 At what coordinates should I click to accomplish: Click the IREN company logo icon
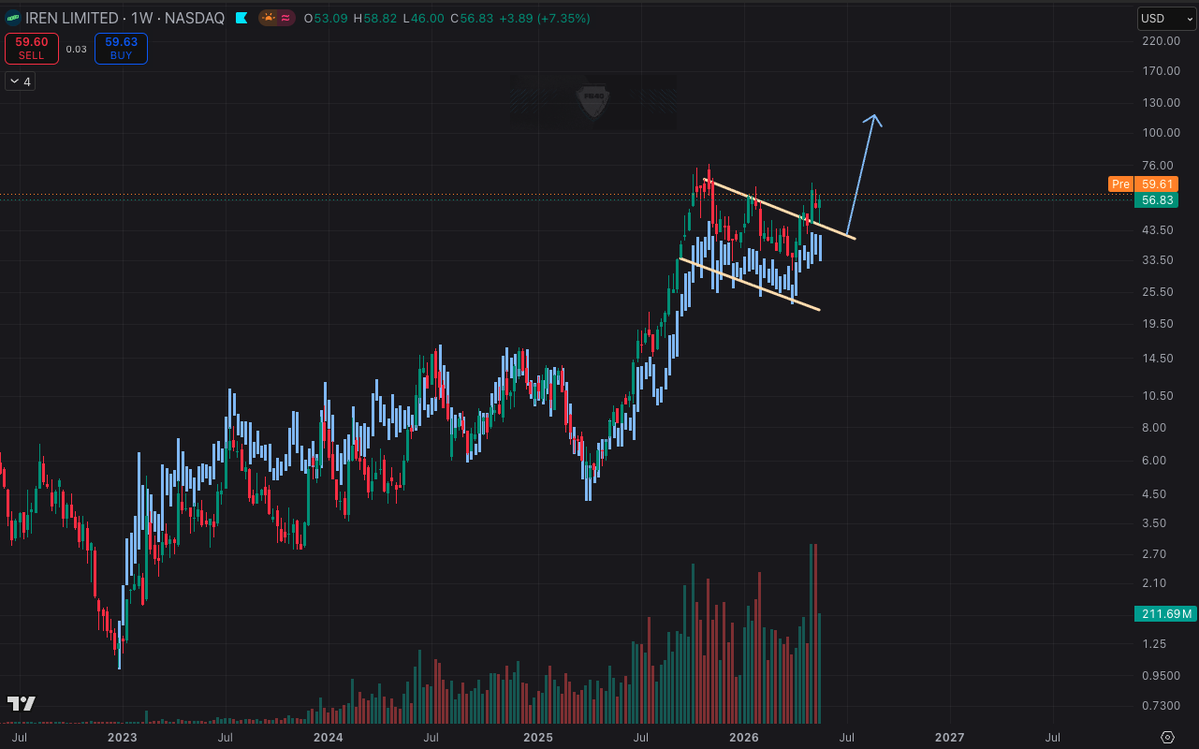click(x=12, y=18)
